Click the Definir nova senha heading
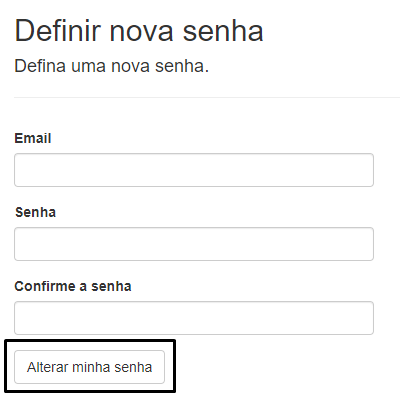This screenshot has width=400, height=397. [139, 31]
